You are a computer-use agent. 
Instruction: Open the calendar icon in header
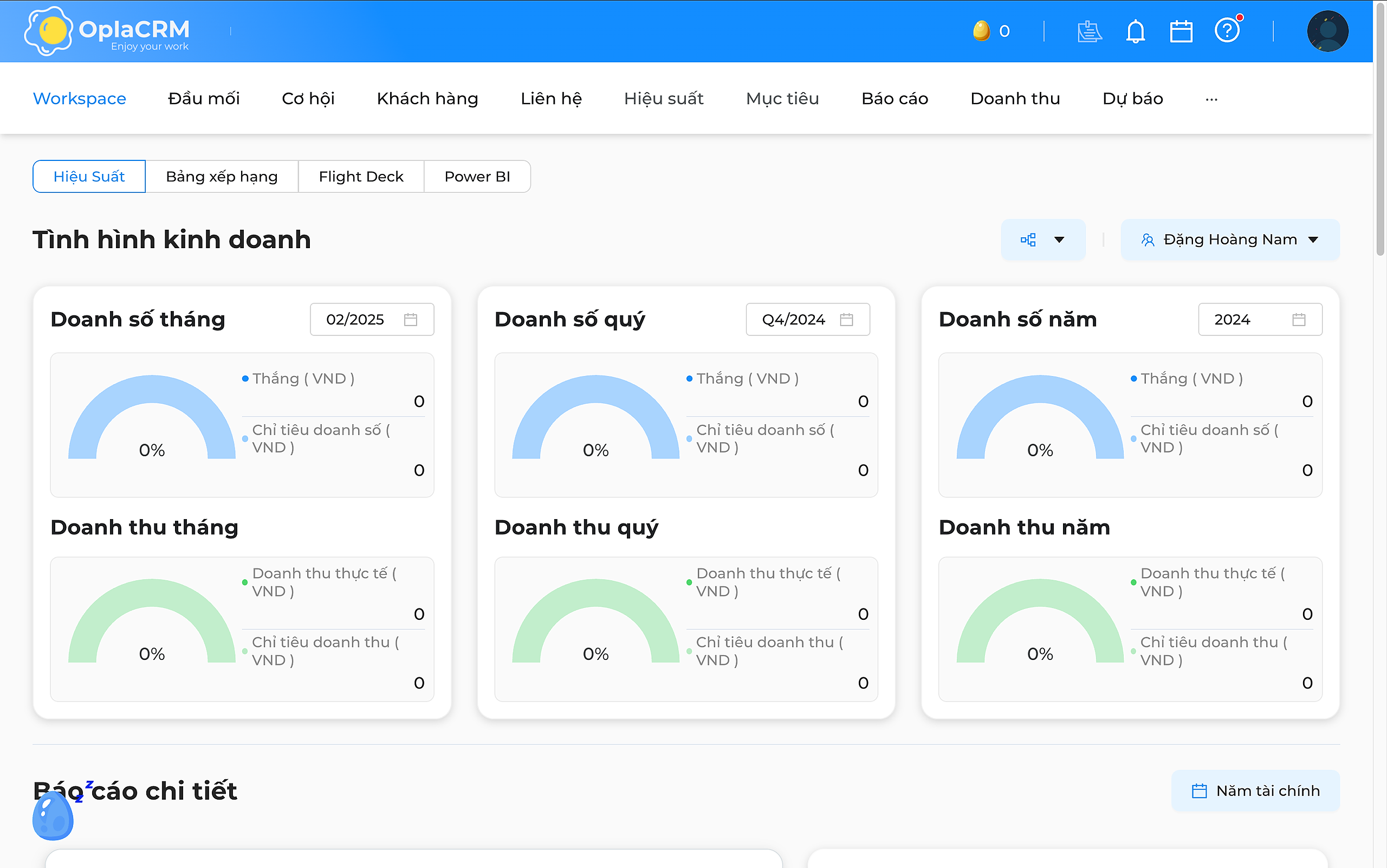[x=1181, y=31]
